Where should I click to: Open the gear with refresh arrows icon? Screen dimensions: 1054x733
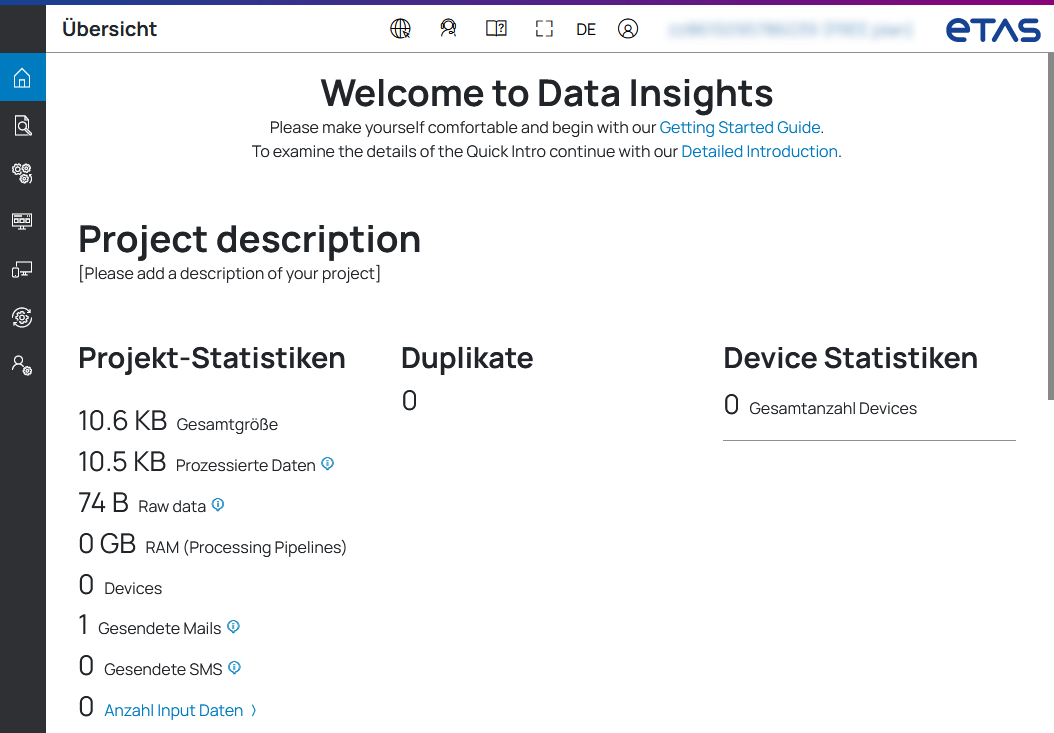pyautogui.click(x=22, y=317)
